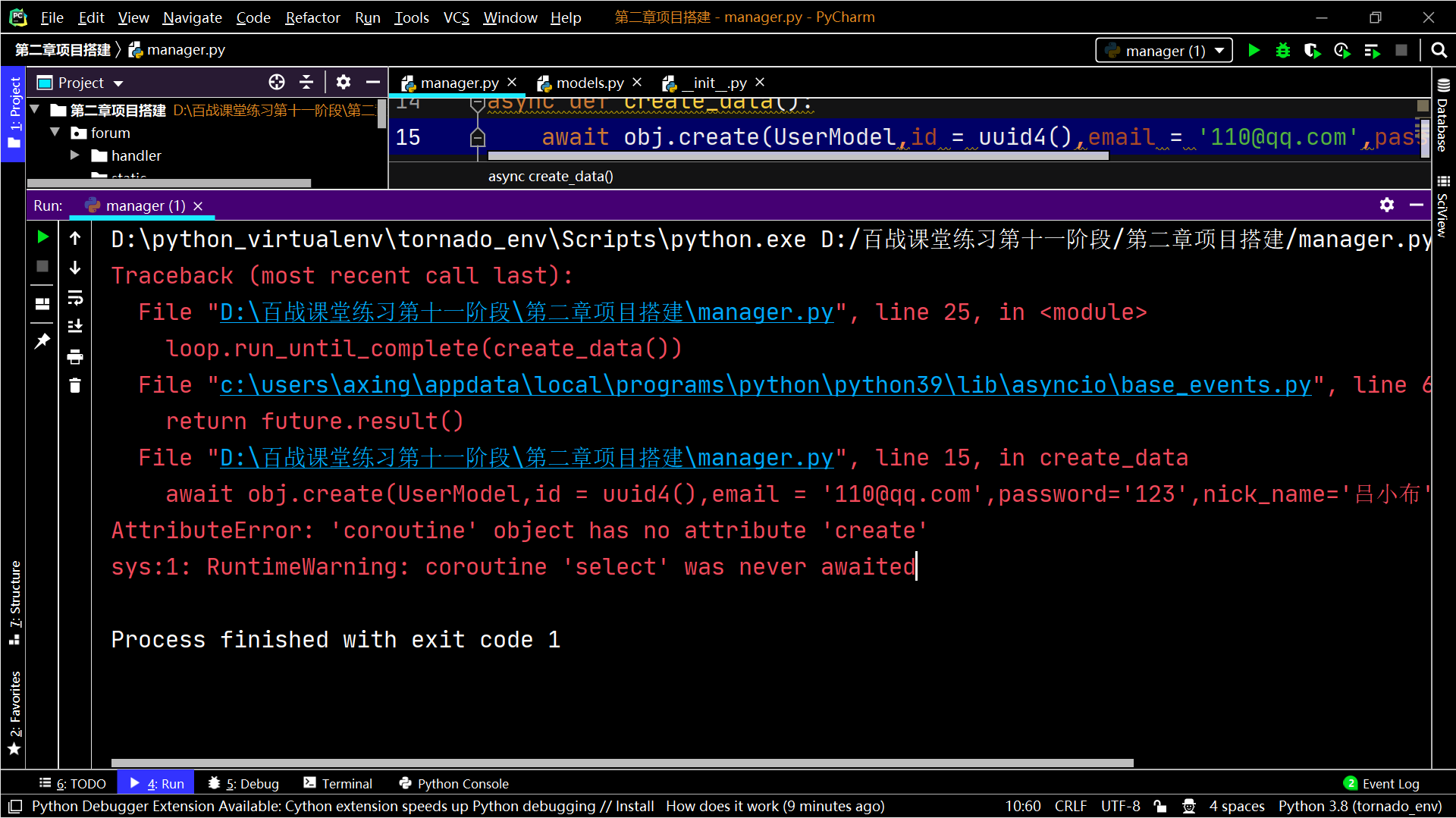Close the manager (1) Run tab
This screenshot has height=818, width=1456.
[198, 206]
